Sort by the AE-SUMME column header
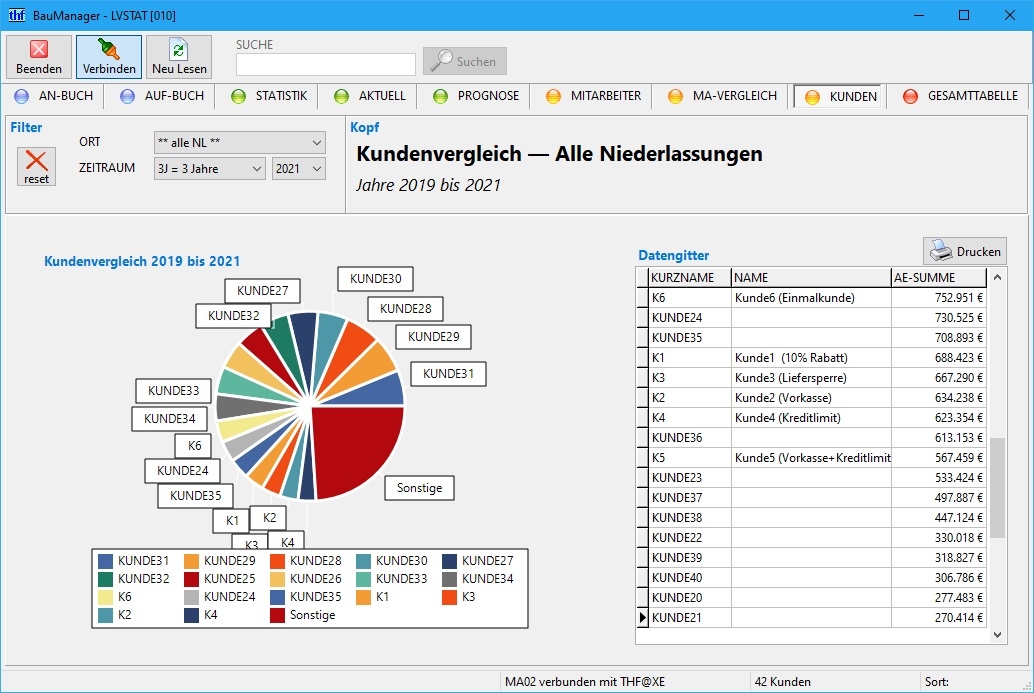The image size is (1034, 693). (939, 278)
